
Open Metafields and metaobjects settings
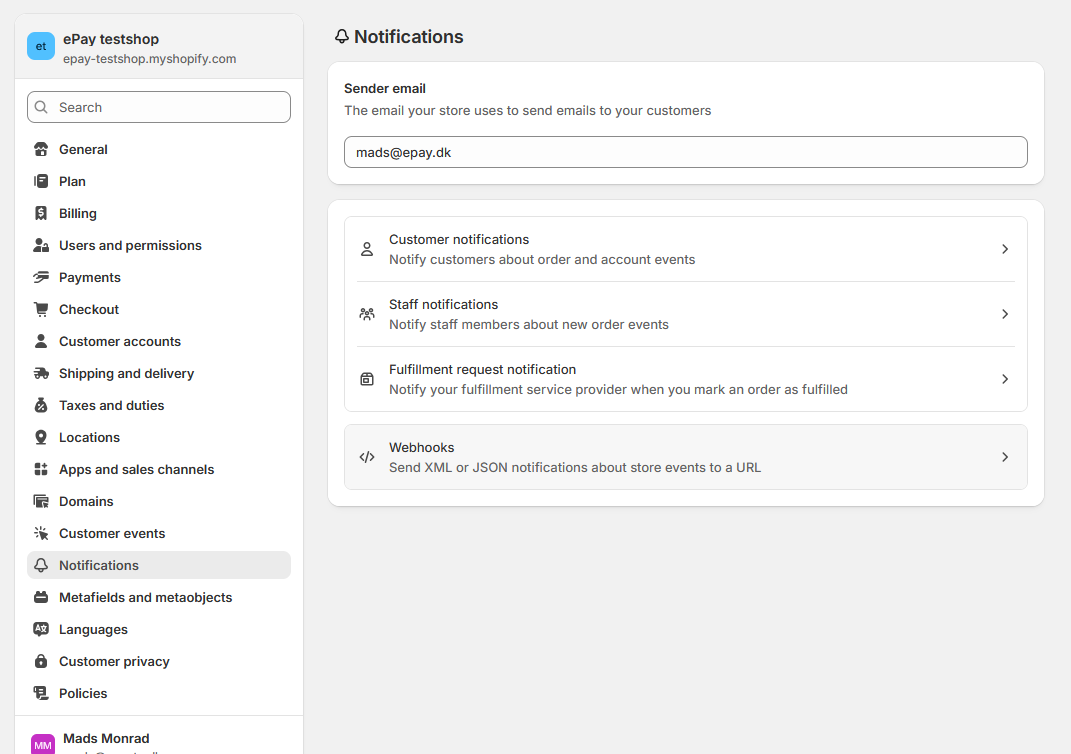[145, 597]
